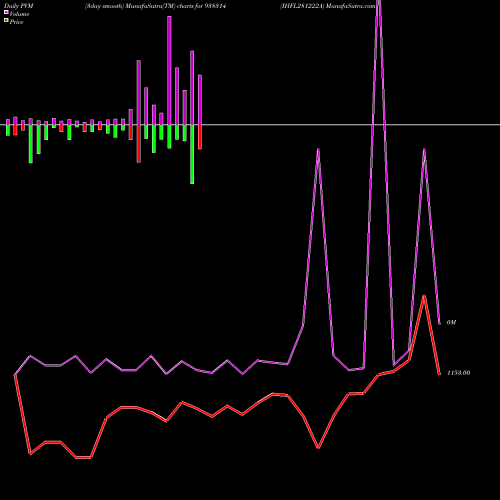
Task: Click the MunafaSutra charts for 938314 heading
Action: 155,6
